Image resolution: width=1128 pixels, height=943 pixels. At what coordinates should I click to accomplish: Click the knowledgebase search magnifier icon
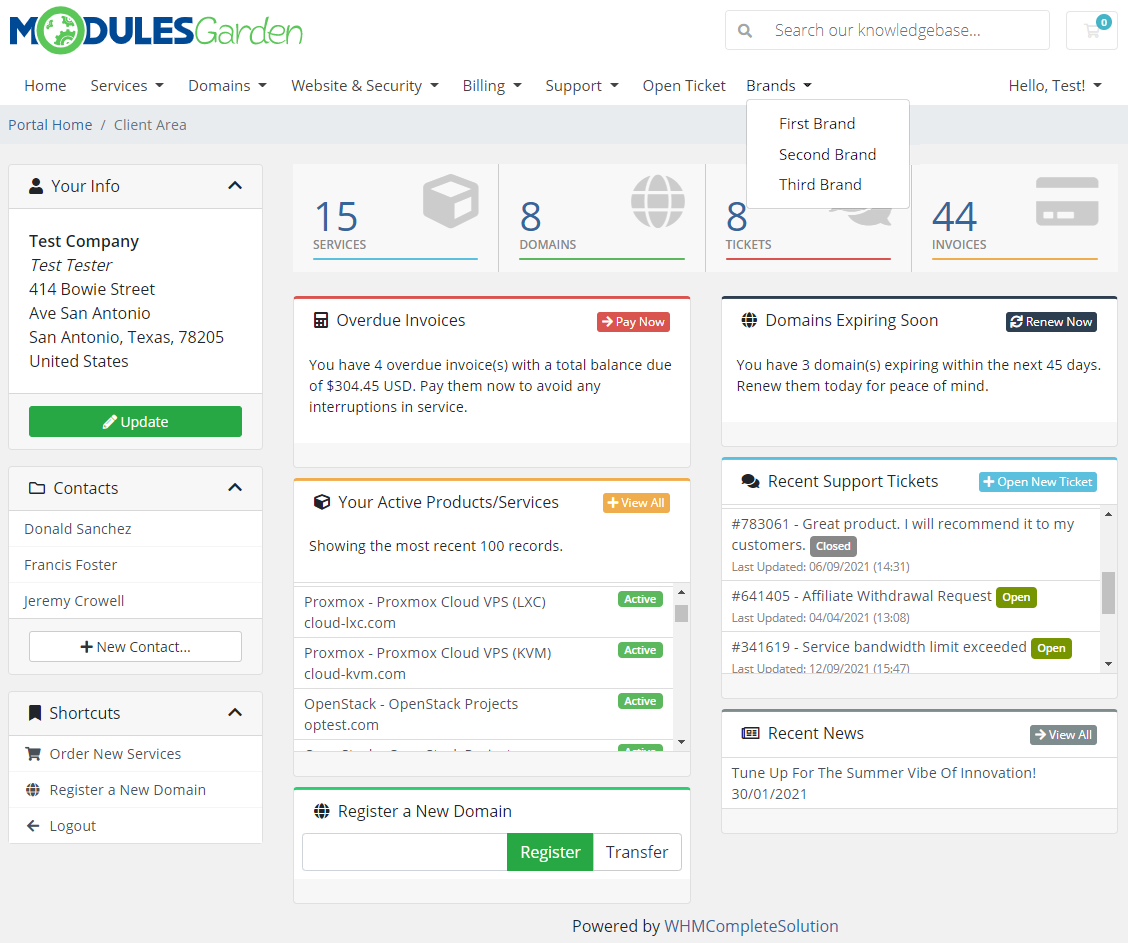click(745, 31)
